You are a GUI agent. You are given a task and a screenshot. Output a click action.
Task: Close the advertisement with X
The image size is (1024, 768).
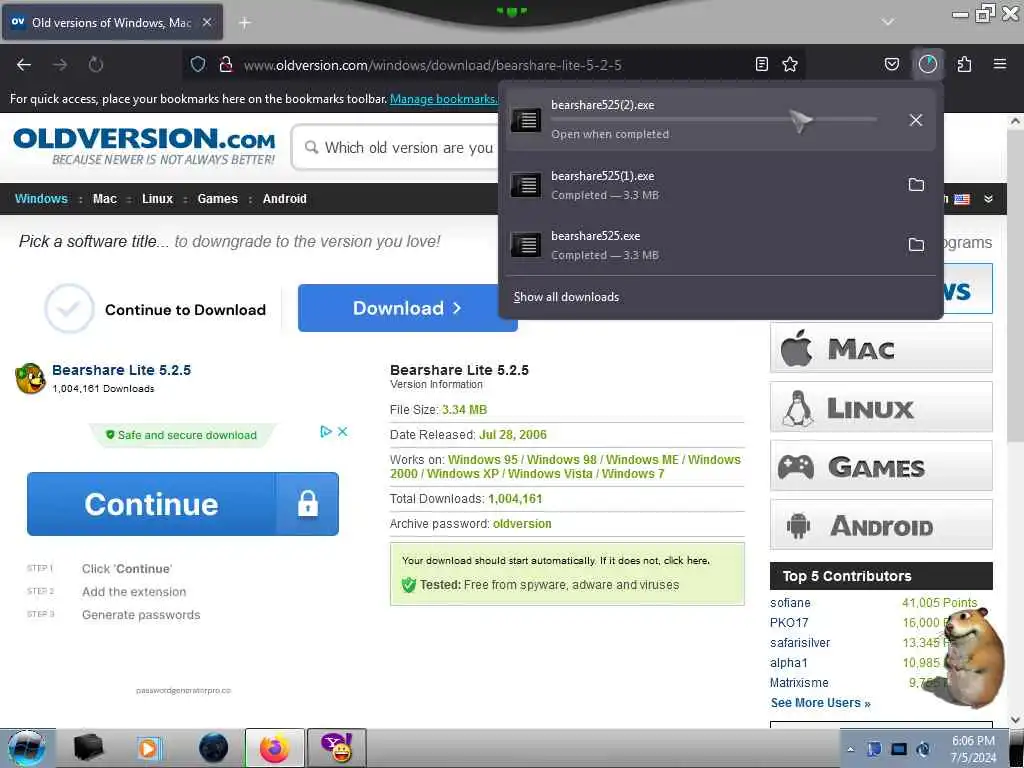342,432
